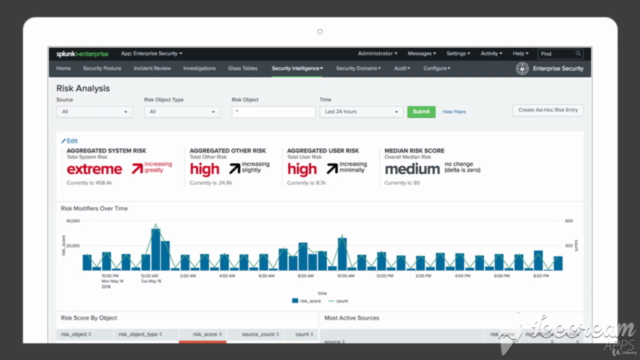The height and width of the screenshot is (360, 640).
Task: Open the Help menu
Action: [520, 53]
